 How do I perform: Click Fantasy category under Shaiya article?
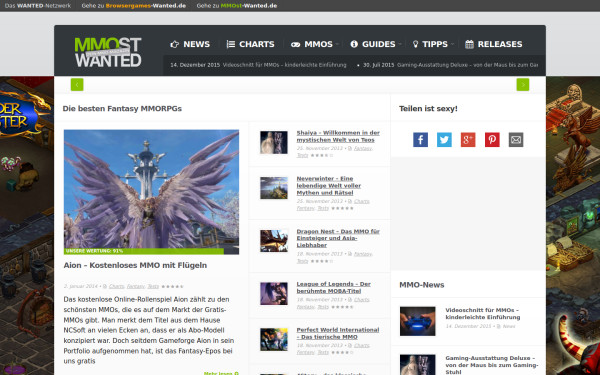[363, 148]
